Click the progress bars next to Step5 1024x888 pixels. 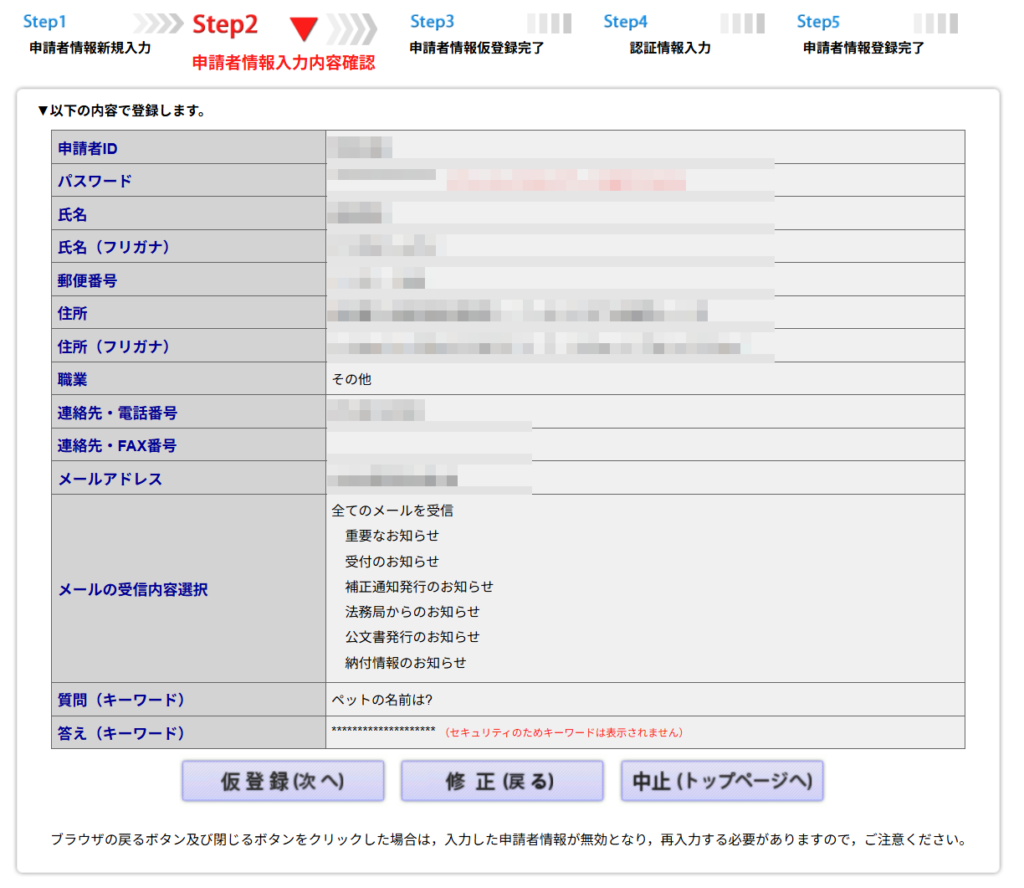[x=935, y=24]
